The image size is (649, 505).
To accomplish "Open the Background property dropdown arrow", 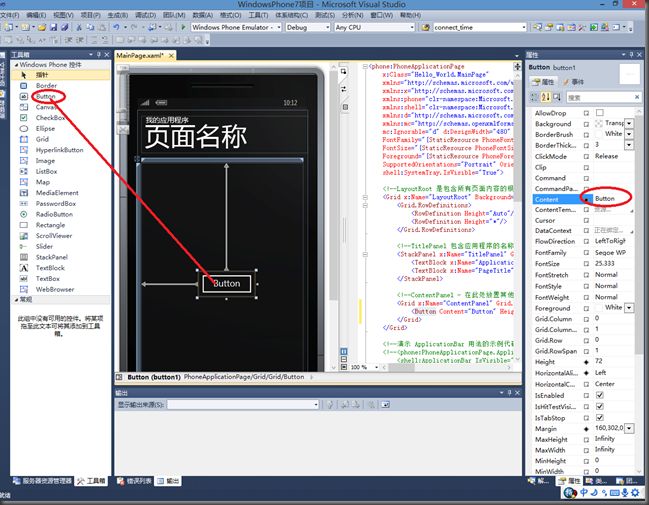I will click(629, 123).
